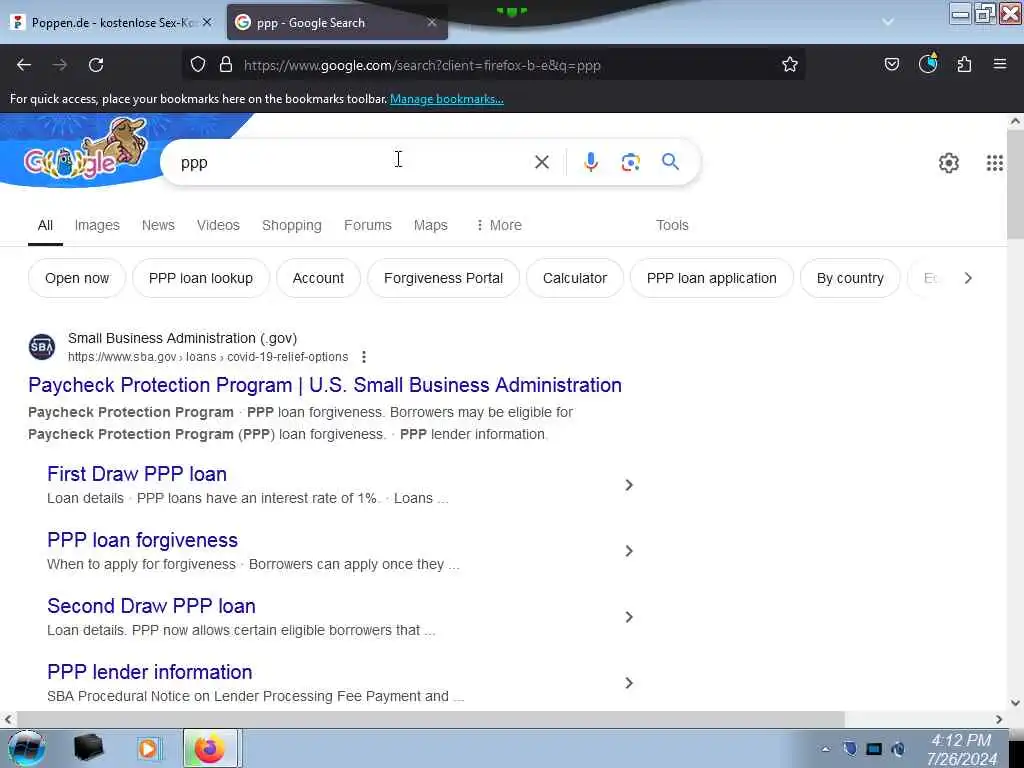Select the Forums search tab
The image size is (1024, 768).
368,225
